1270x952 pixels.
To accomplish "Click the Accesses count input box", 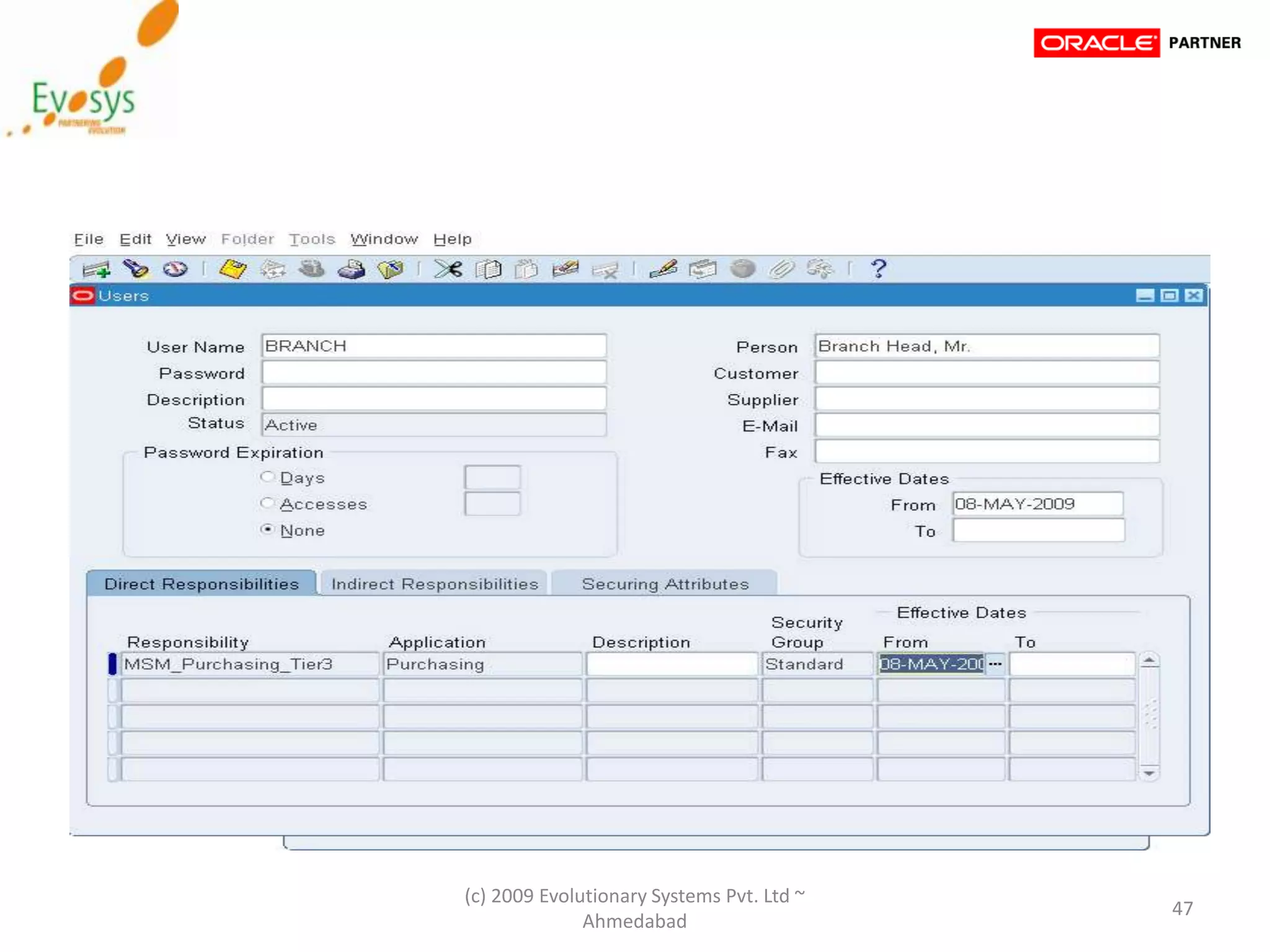I will pos(492,503).
